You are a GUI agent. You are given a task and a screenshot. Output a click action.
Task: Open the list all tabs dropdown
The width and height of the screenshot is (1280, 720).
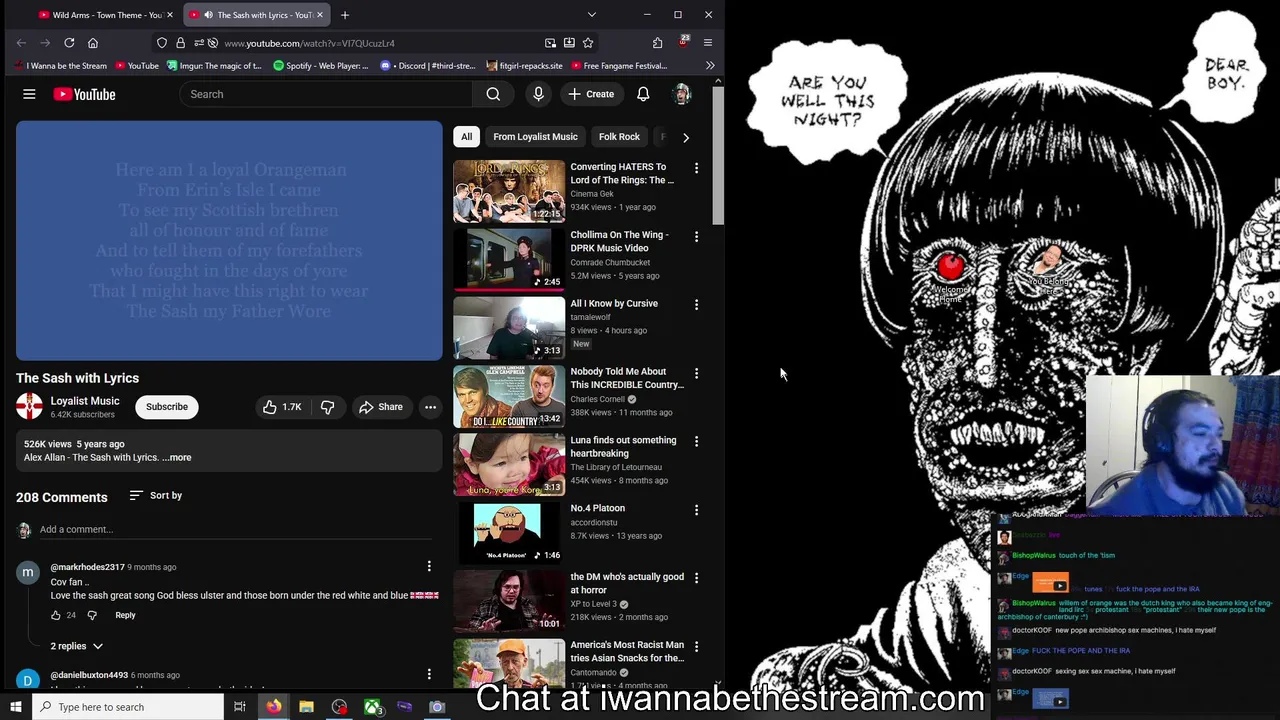(591, 15)
